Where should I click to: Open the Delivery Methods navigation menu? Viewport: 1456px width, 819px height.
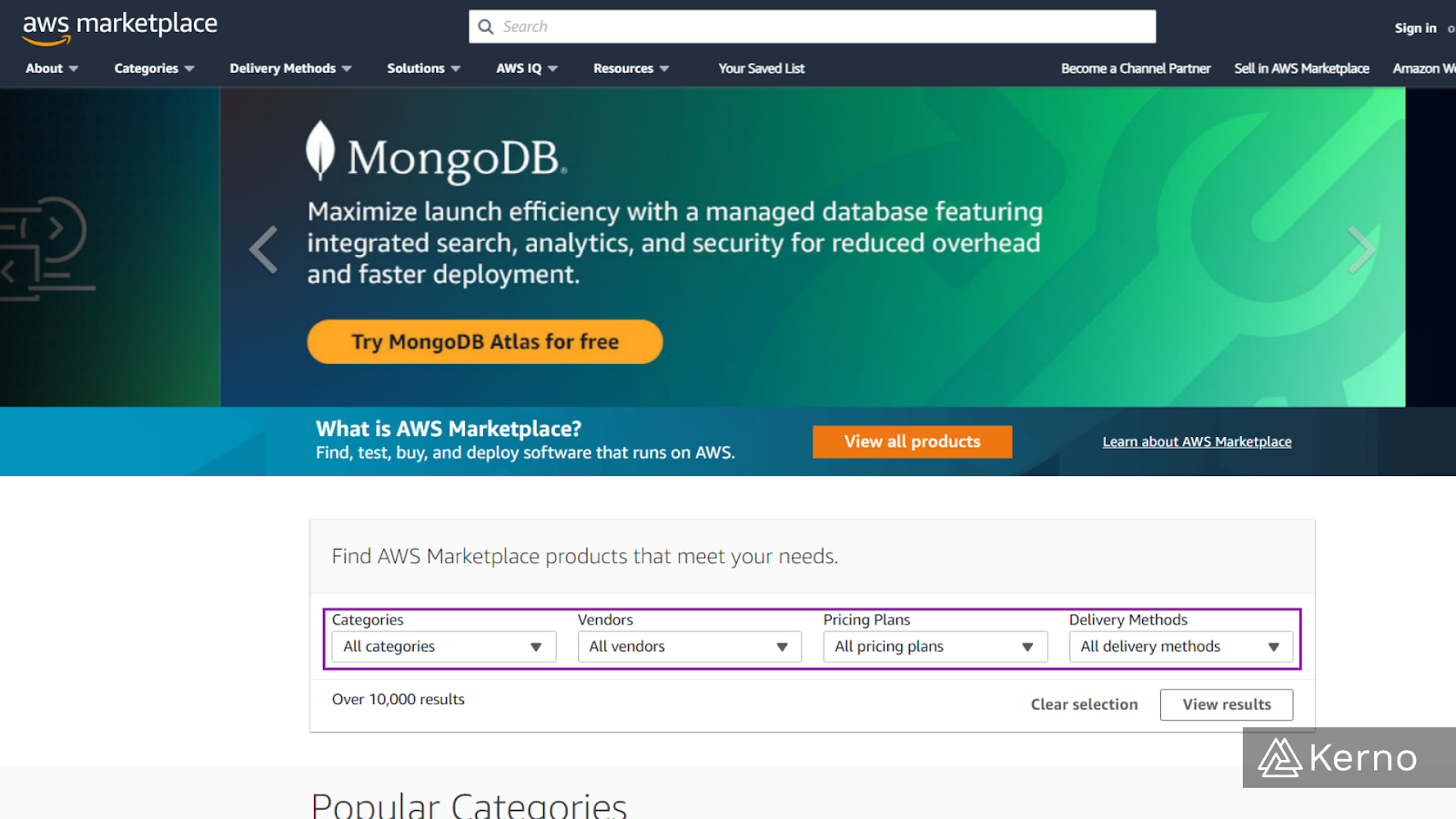290,68
